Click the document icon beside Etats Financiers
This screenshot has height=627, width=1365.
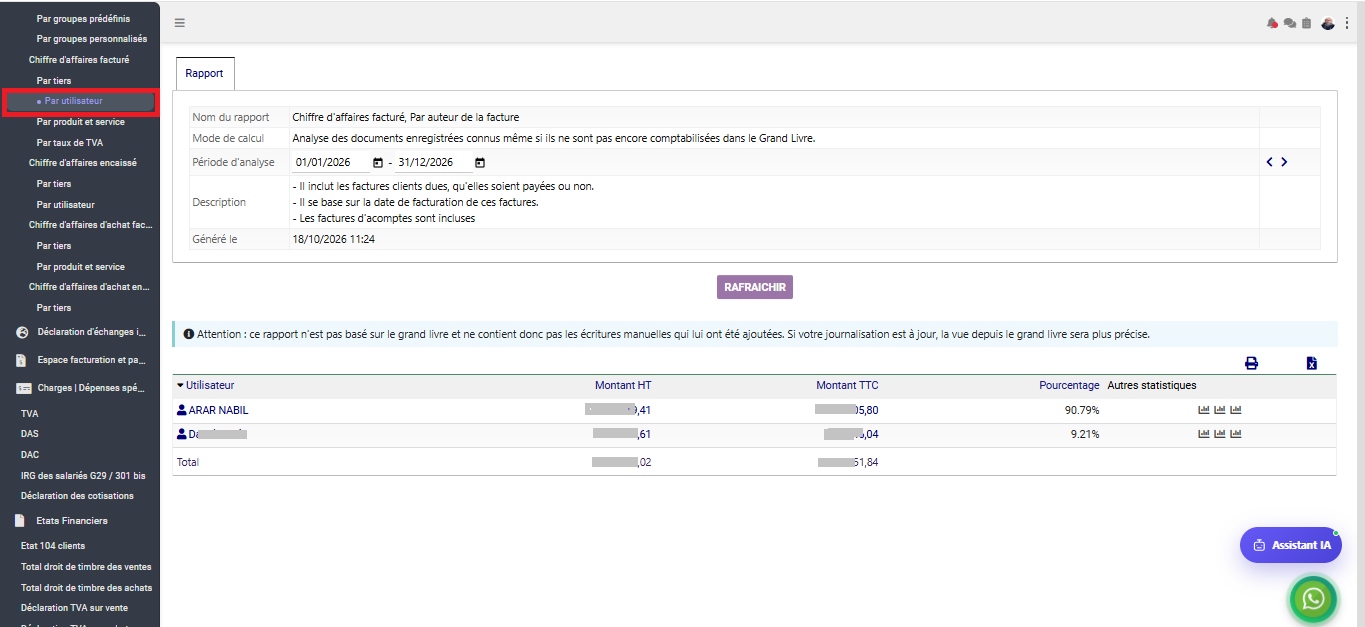[x=19, y=521]
